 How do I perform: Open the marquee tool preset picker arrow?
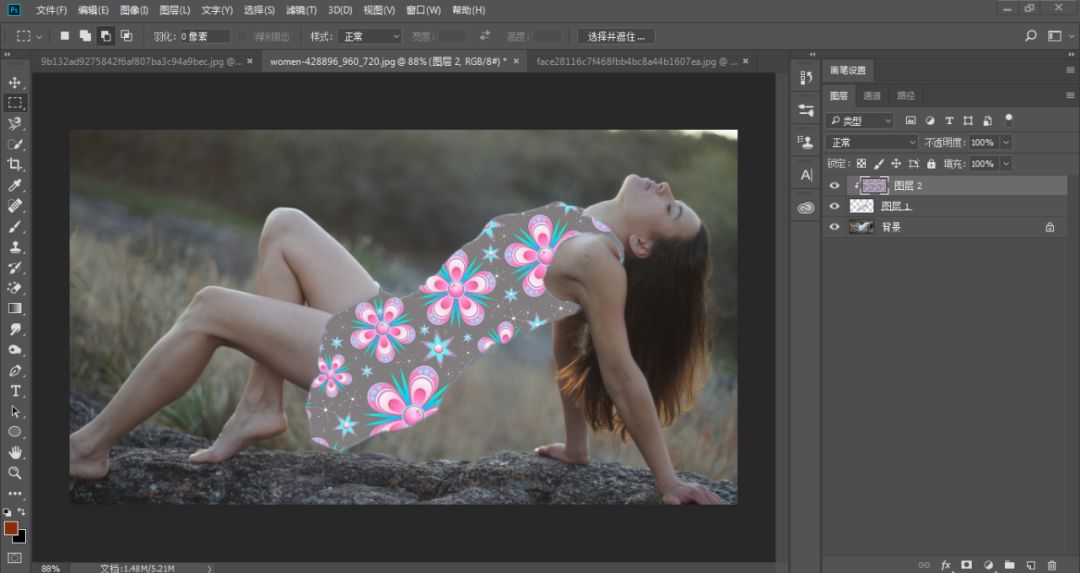tap(39, 36)
